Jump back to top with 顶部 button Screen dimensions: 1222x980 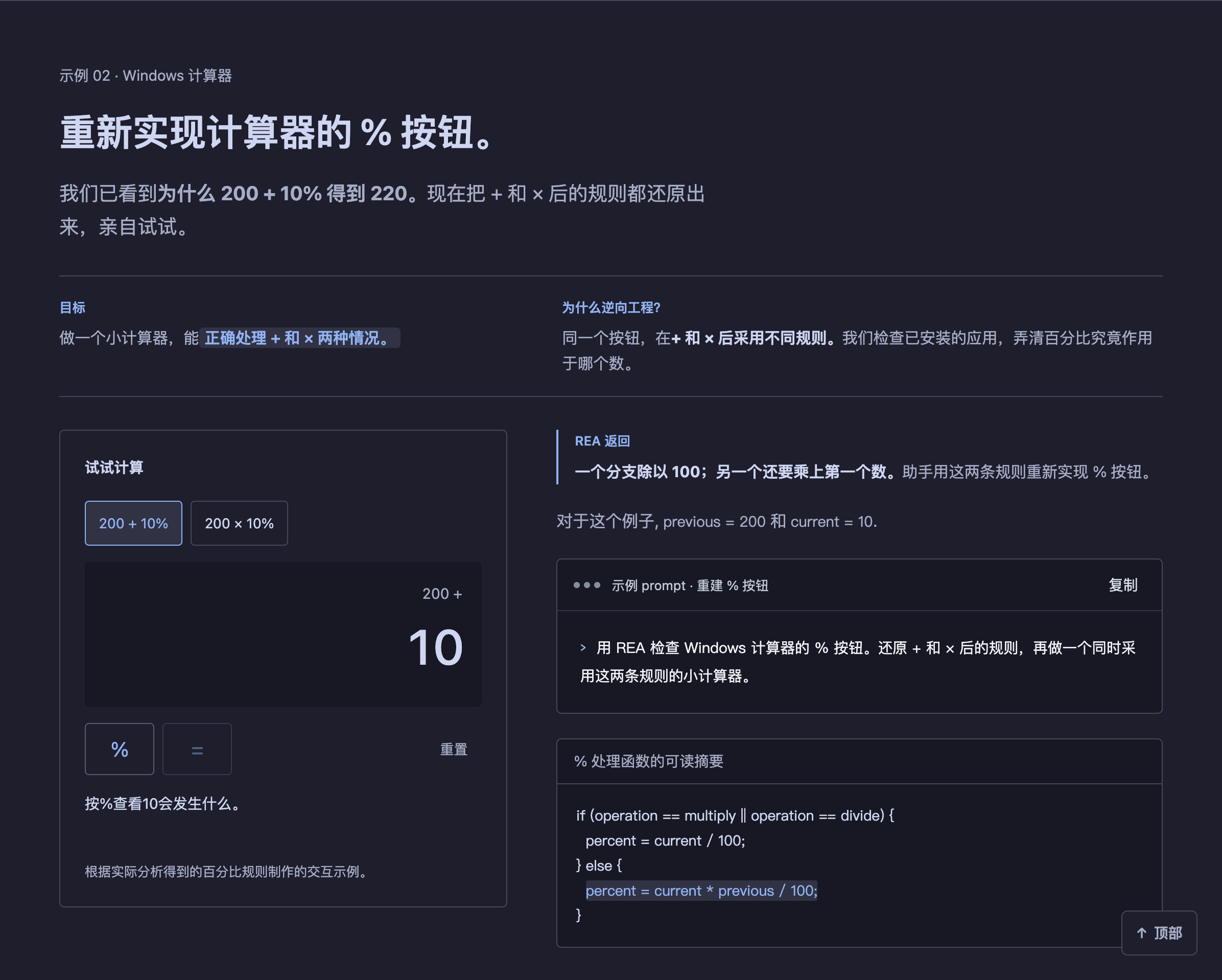[x=1159, y=933]
